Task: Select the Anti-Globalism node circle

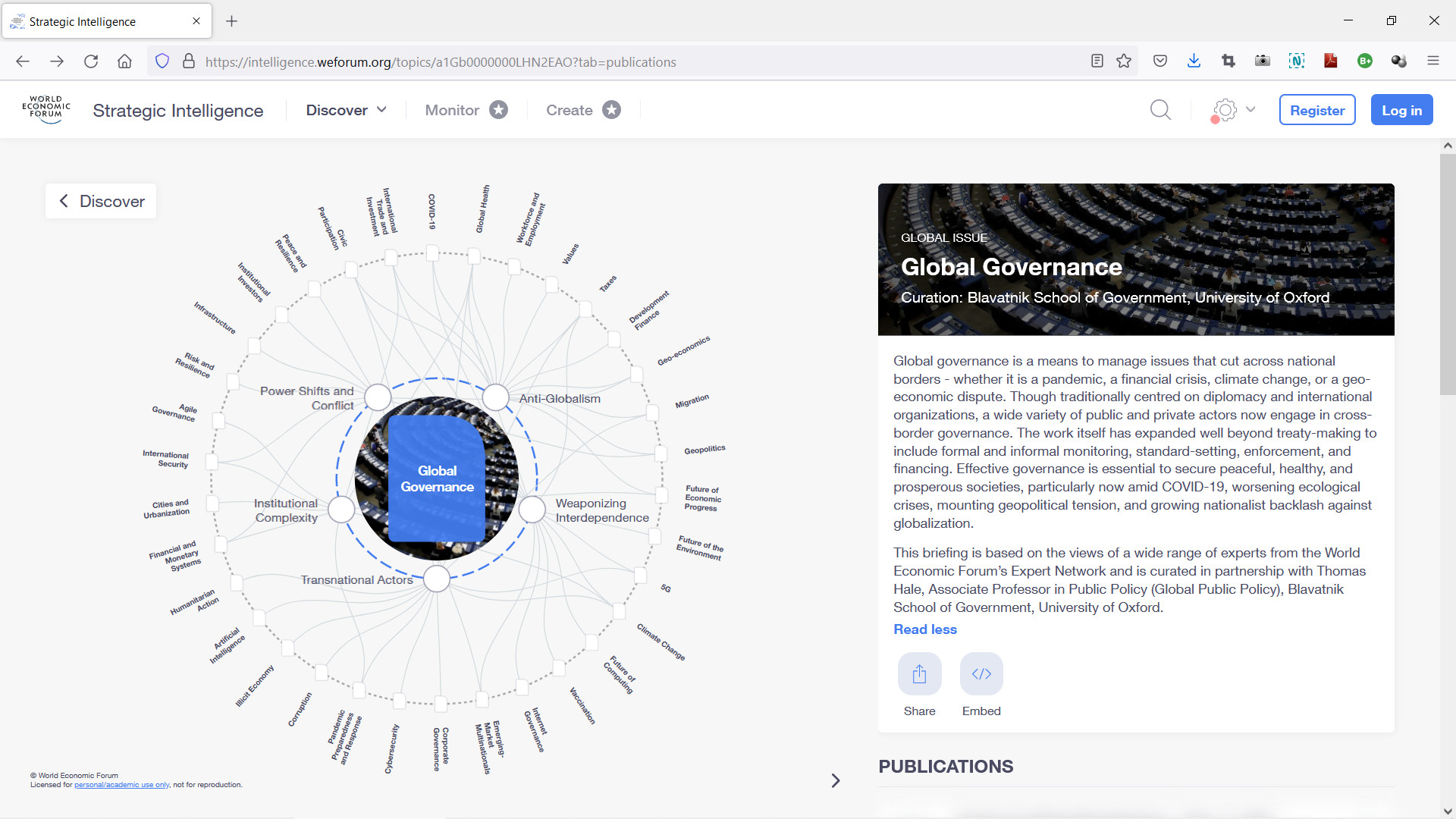Action: coord(495,397)
